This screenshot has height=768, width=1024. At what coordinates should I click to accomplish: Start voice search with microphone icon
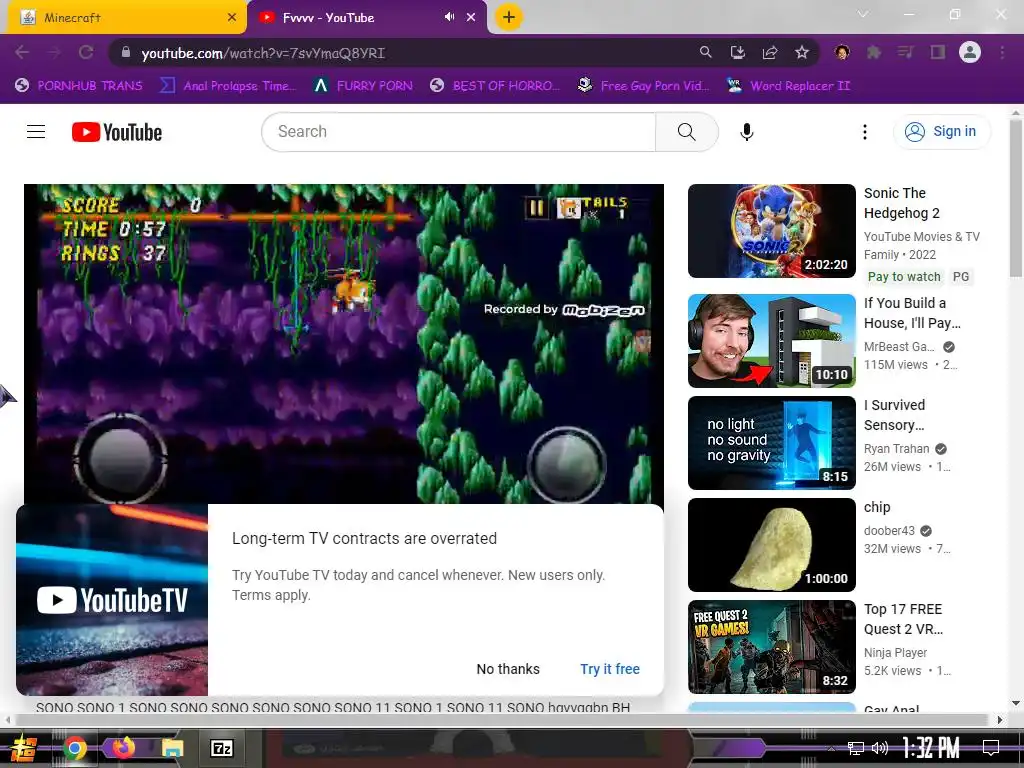(746, 132)
